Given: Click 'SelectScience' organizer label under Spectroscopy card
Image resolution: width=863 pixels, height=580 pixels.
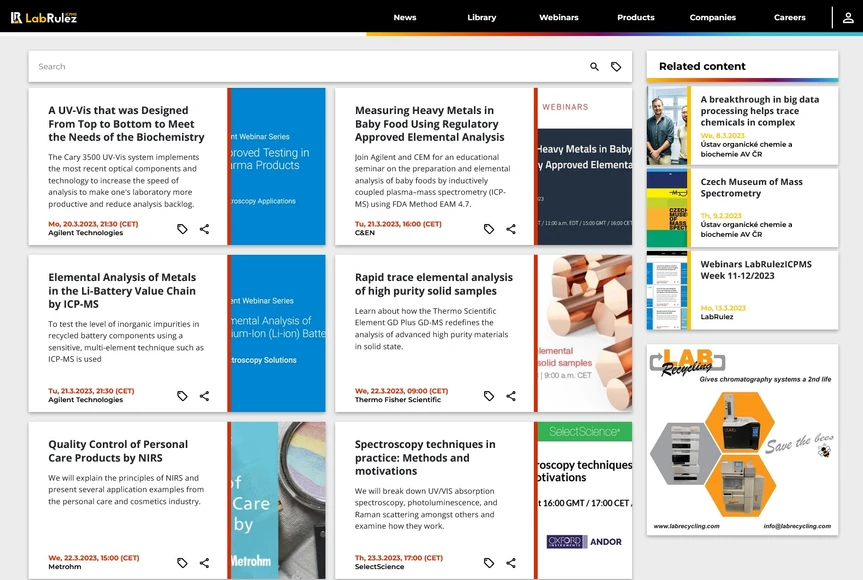Looking at the screenshot, I should click(379, 566).
